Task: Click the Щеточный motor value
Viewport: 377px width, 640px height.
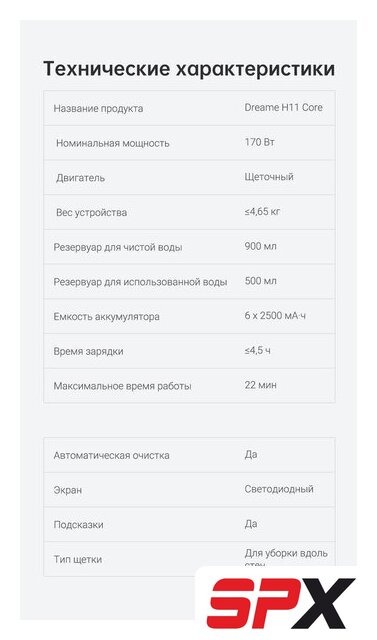Action: point(269,177)
